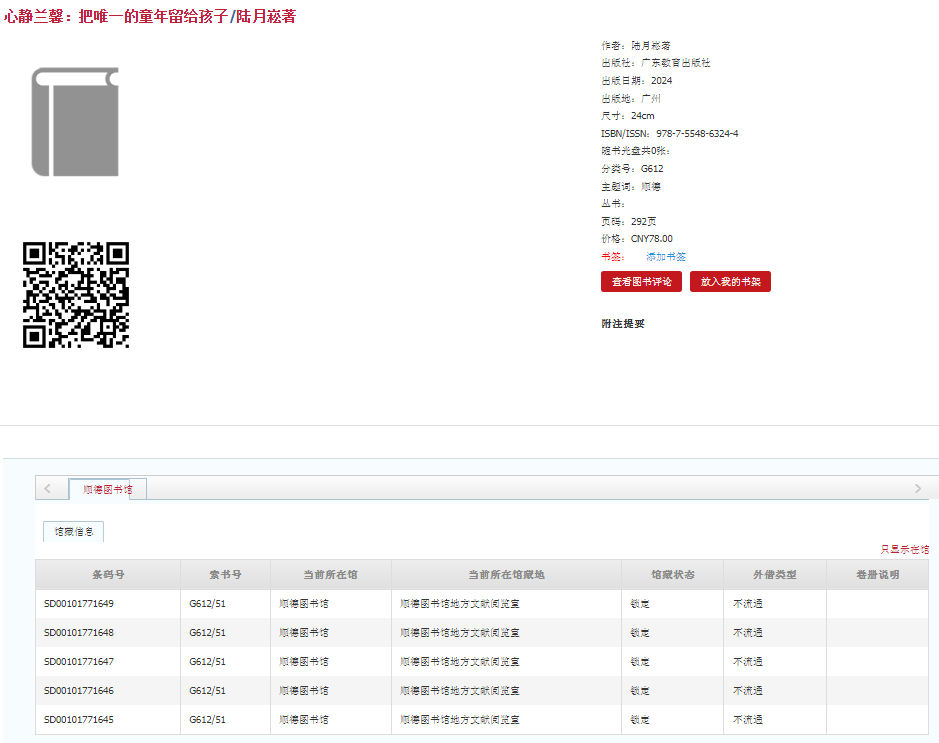939x743 pixels.
Task: Click the right arrow of library tabs
Action: (917, 489)
